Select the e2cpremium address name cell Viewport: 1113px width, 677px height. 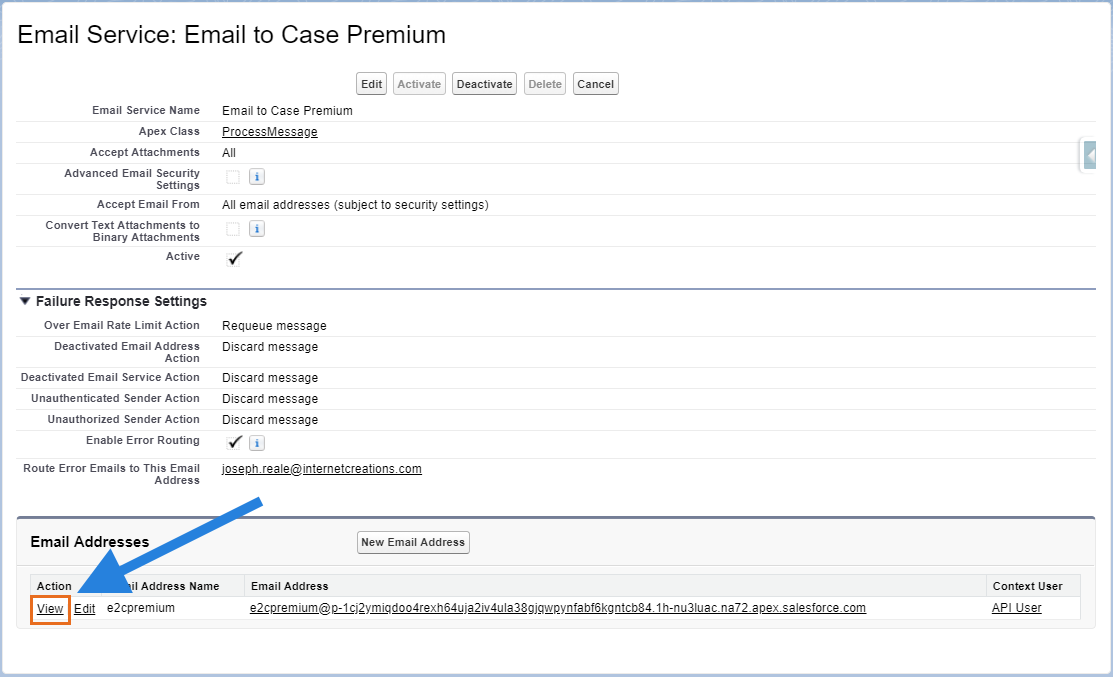click(x=141, y=608)
